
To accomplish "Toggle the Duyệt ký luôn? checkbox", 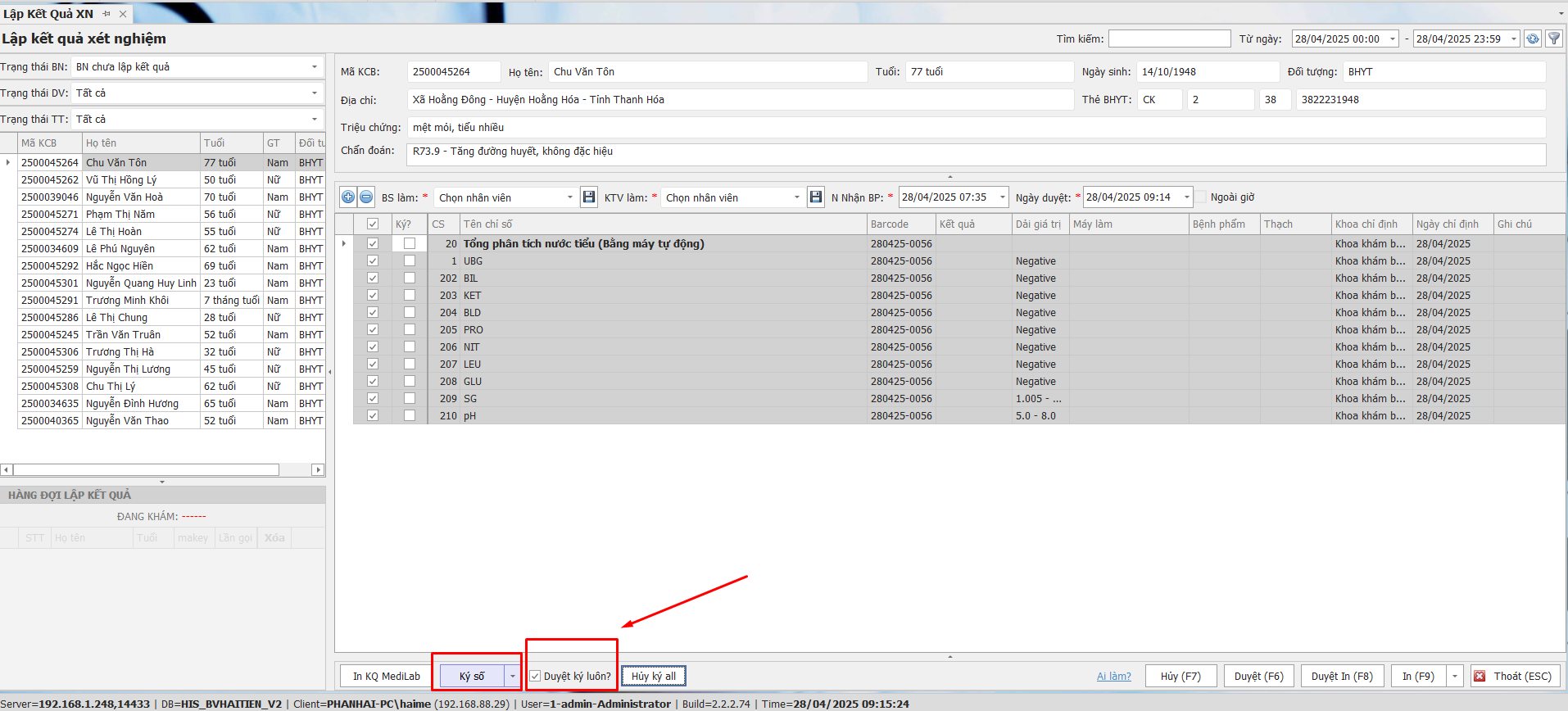I will point(535,677).
